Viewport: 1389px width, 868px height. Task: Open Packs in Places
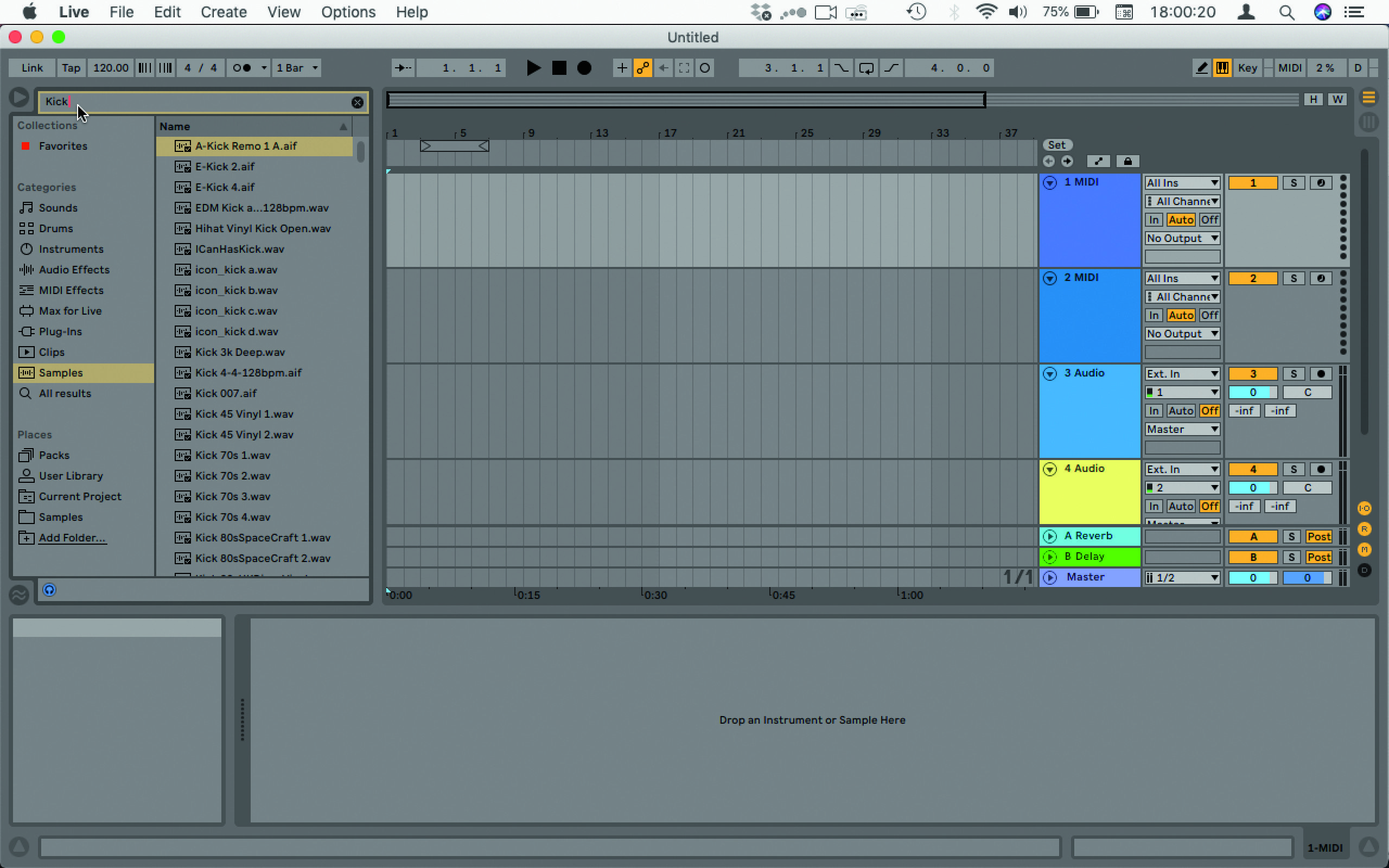[x=54, y=455]
